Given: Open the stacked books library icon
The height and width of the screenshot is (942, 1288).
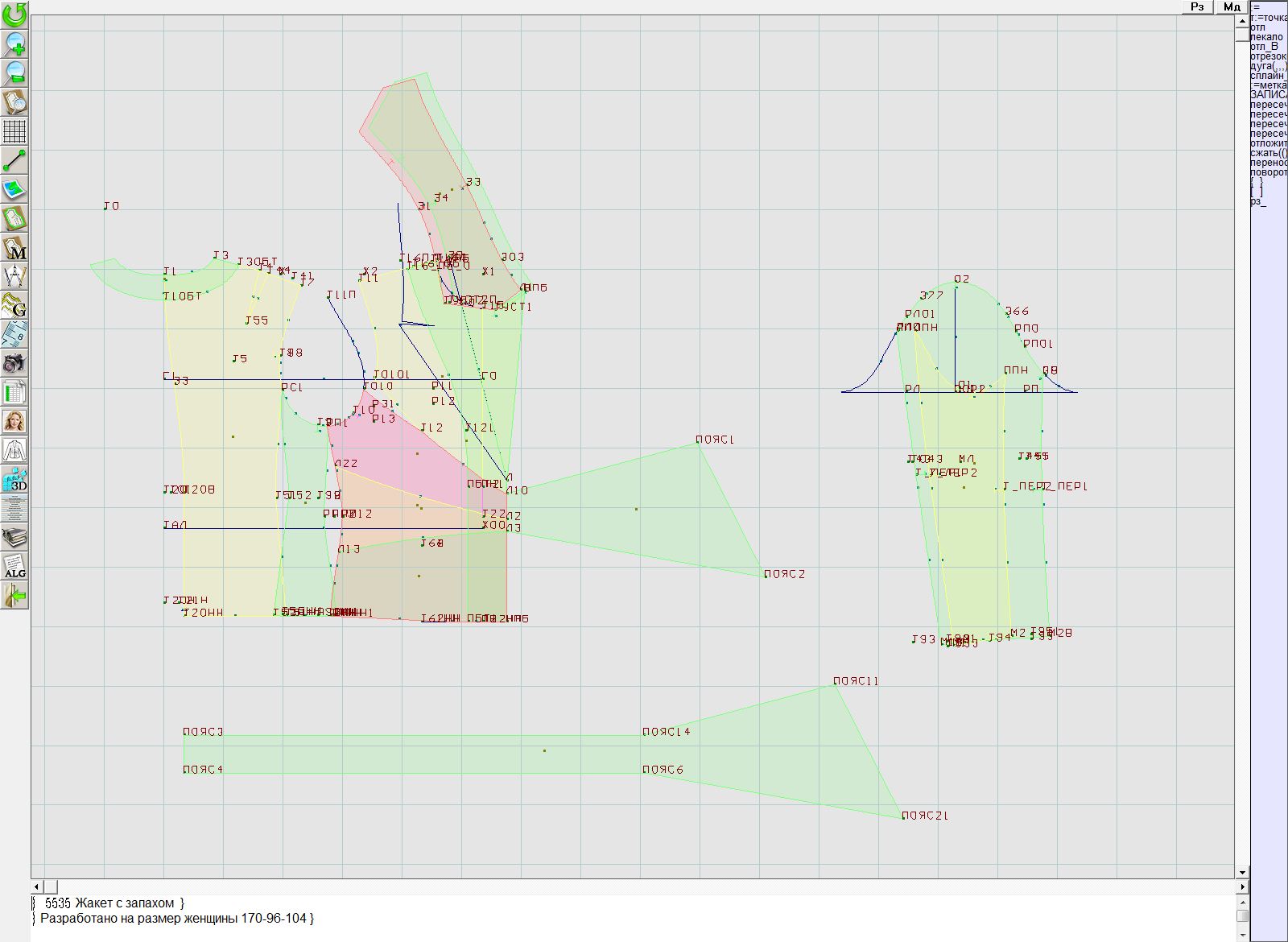Looking at the screenshot, I should pyautogui.click(x=14, y=537).
